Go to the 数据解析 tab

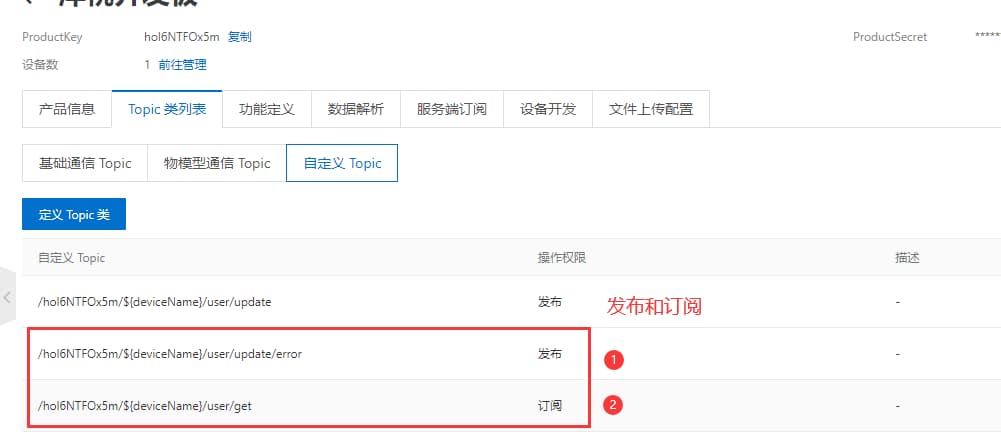click(x=355, y=109)
